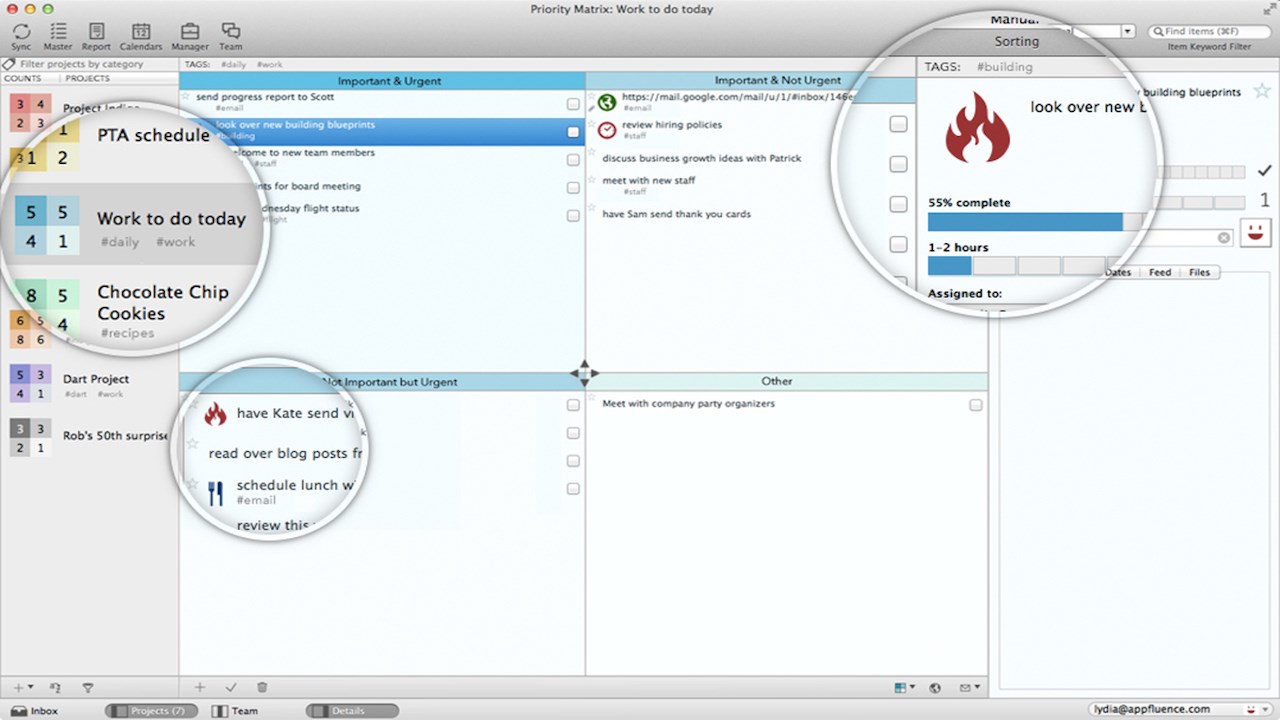Set effort on segmented bar beside the 1
The width and height of the screenshot is (1280, 720).
[x=1200, y=203]
